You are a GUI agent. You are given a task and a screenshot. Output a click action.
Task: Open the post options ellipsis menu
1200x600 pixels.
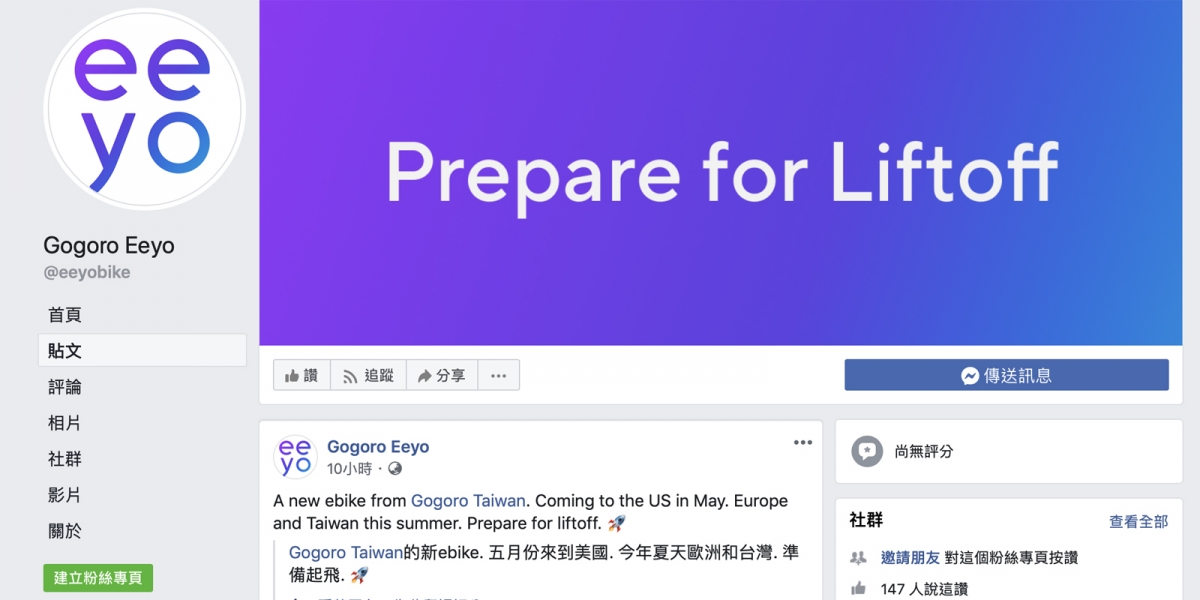(803, 443)
